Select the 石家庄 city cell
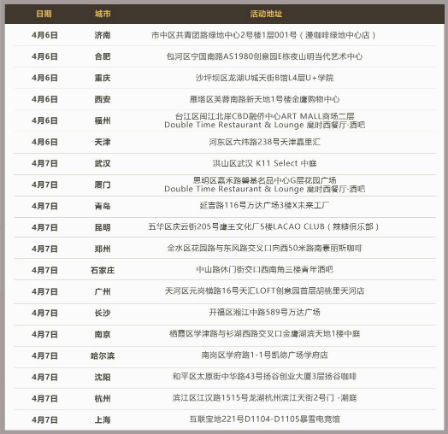The image size is (448, 434). click(102, 270)
